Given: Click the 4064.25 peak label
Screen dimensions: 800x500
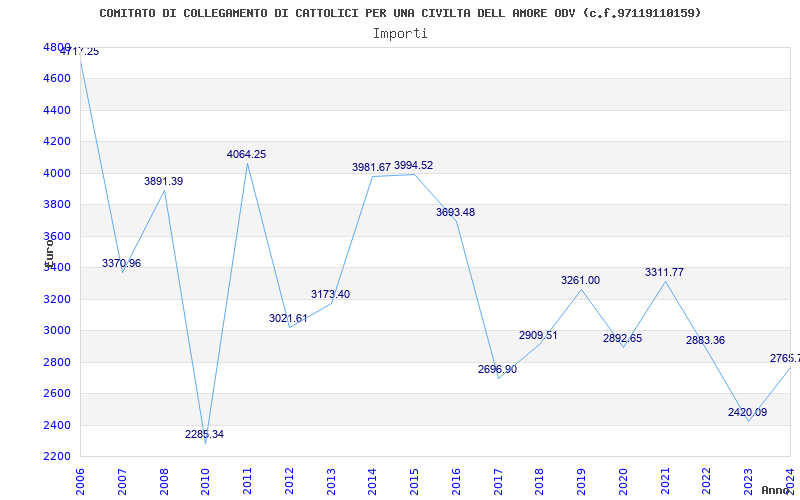Looking at the screenshot, I should [246, 154].
